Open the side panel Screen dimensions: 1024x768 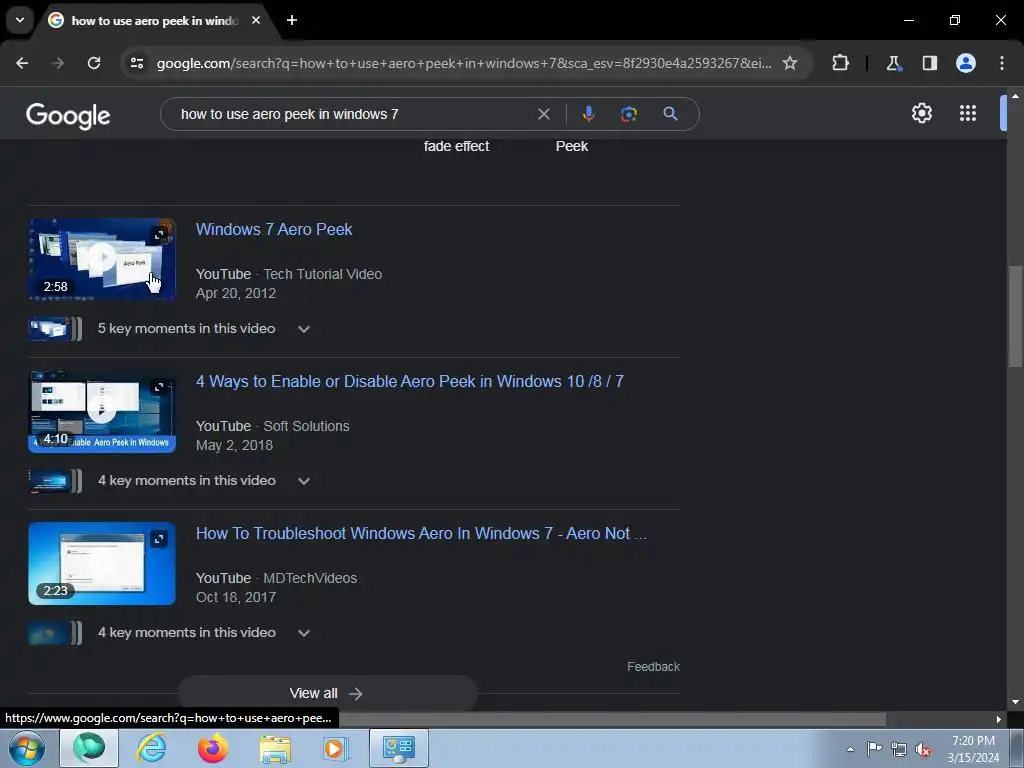[929, 63]
